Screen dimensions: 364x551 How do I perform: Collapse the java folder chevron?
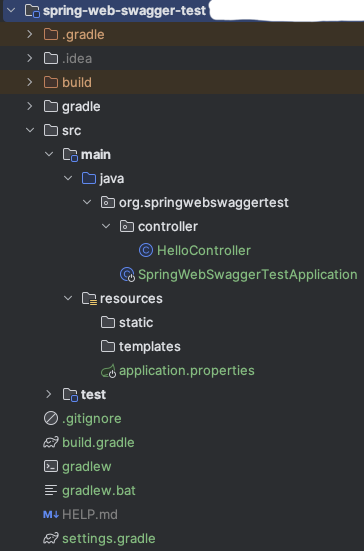(68, 178)
